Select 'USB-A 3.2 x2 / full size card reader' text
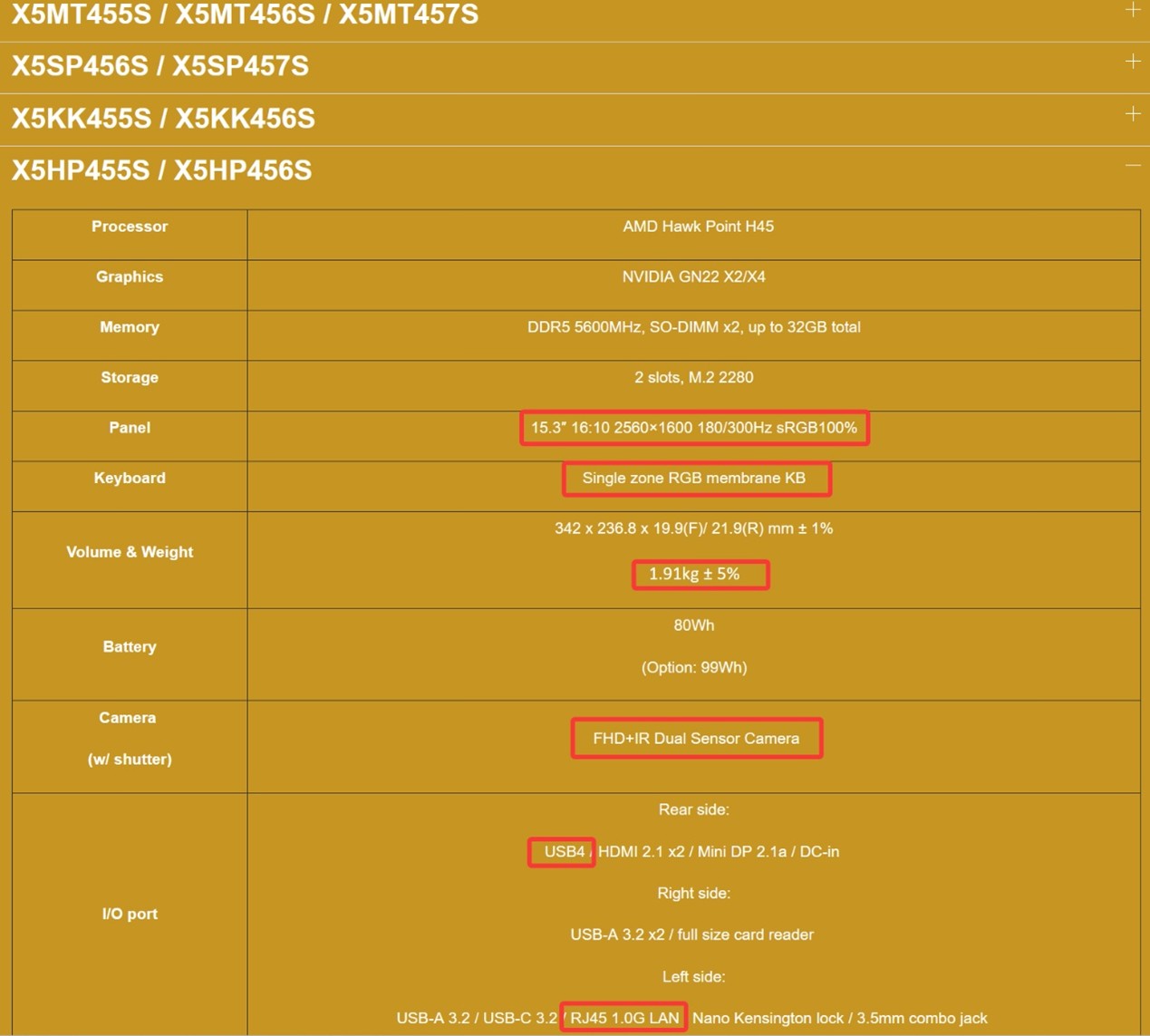This screenshot has height=1036, width=1150. coord(692,934)
